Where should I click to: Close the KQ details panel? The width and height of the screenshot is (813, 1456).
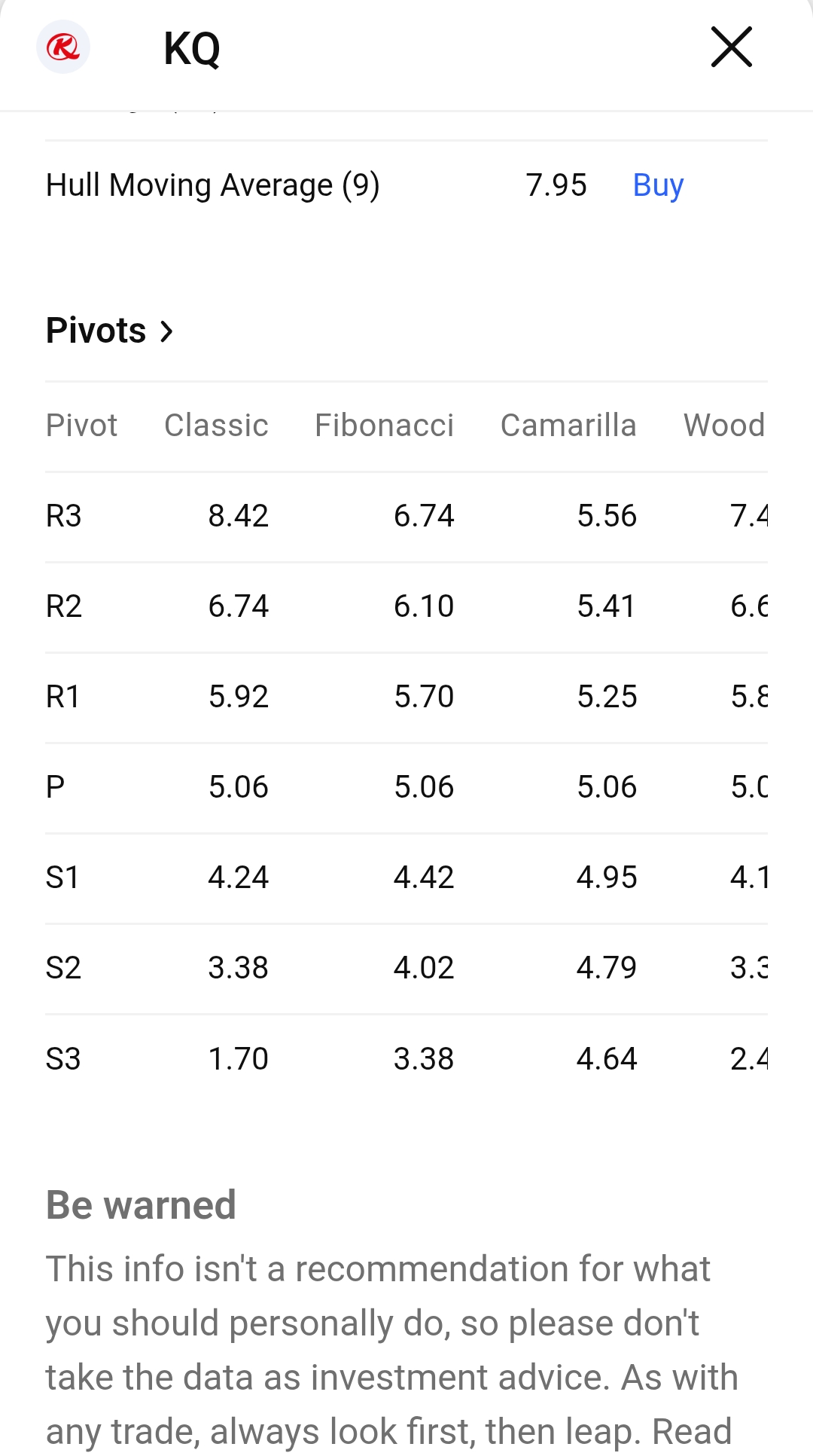pos(731,47)
